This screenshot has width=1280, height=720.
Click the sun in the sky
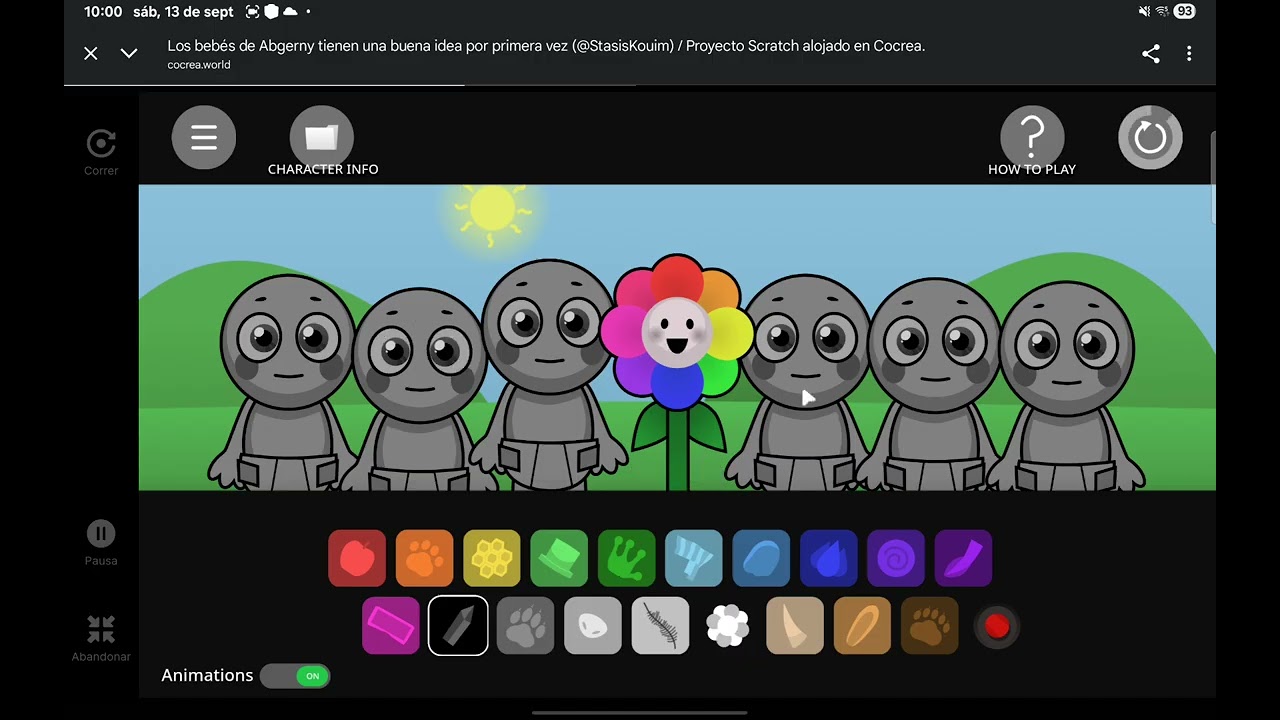coord(491,210)
